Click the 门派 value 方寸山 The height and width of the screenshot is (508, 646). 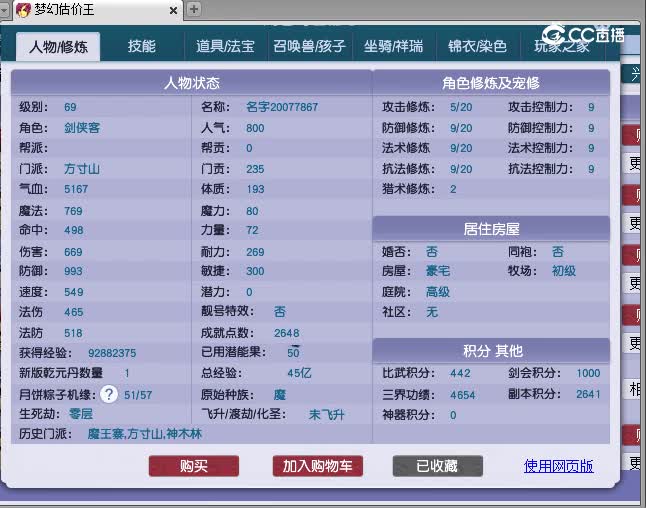pos(82,169)
